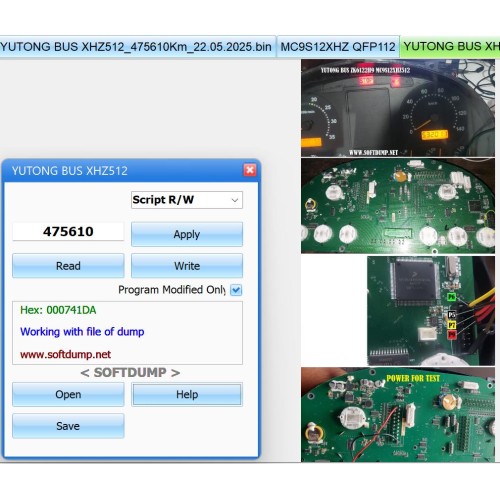View the dashboard instrument cluster photo
This screenshot has width=500, height=500.
[x=398, y=108]
